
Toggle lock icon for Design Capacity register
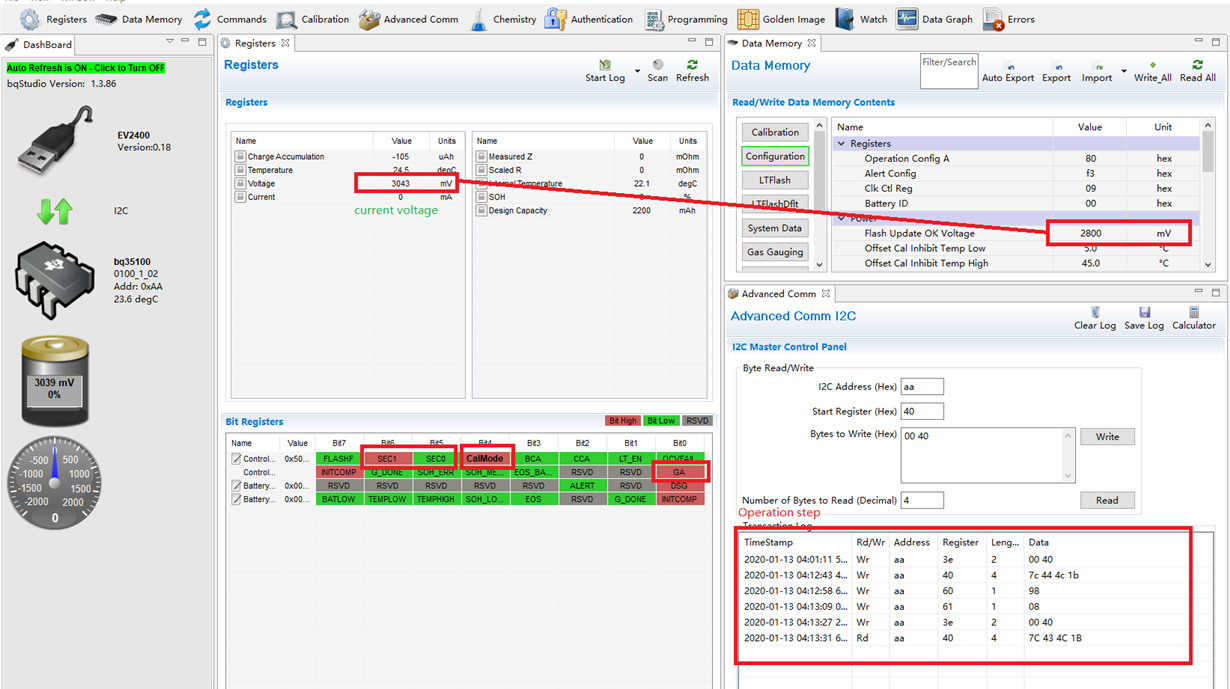pos(481,210)
